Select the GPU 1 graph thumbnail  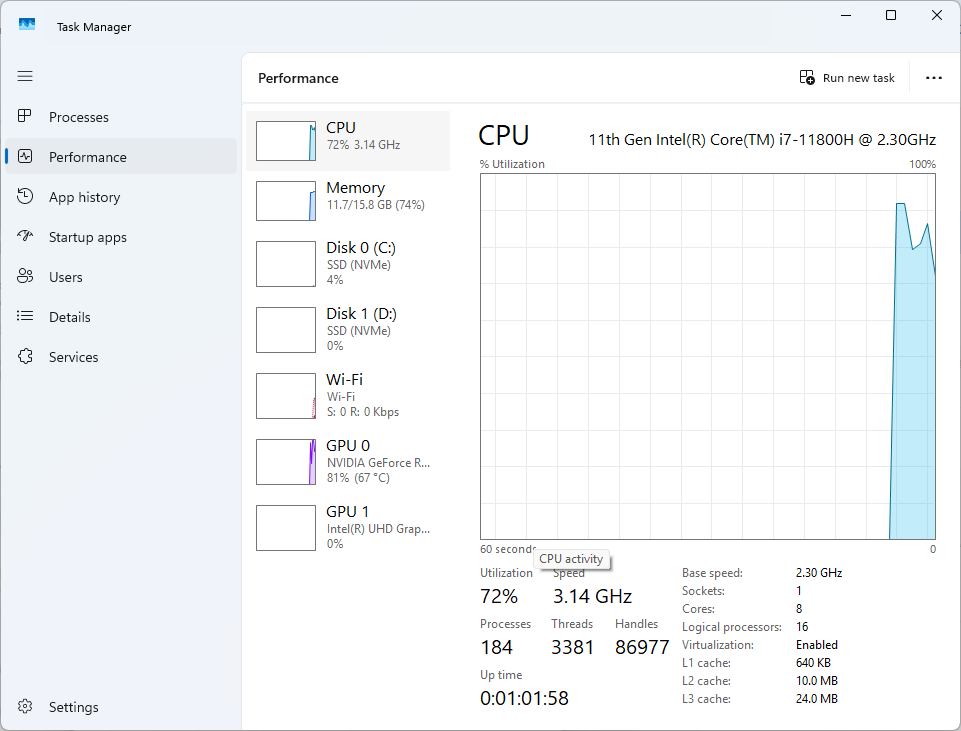286,528
